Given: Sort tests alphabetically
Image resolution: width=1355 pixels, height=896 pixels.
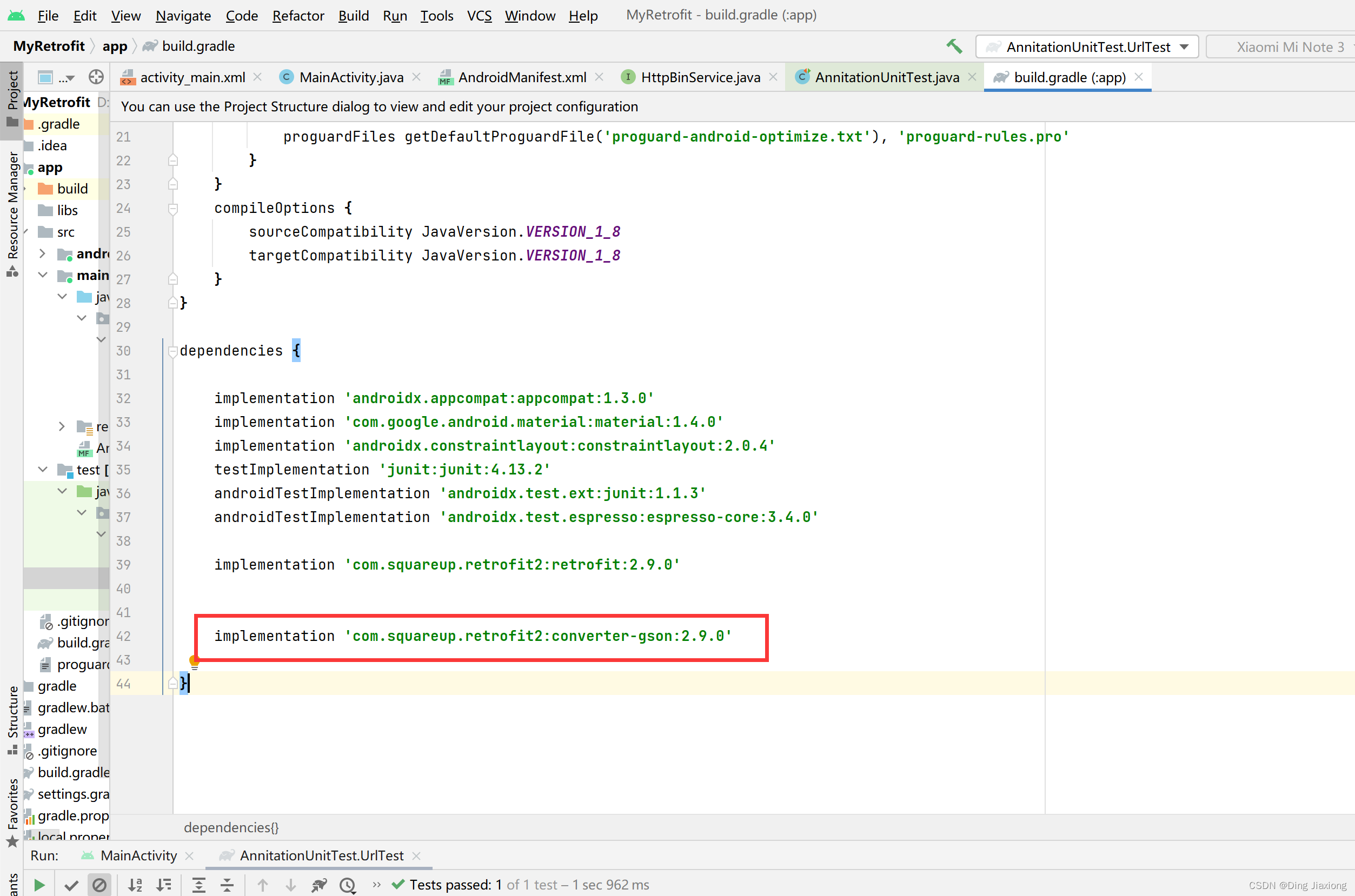Looking at the screenshot, I should (x=135, y=885).
